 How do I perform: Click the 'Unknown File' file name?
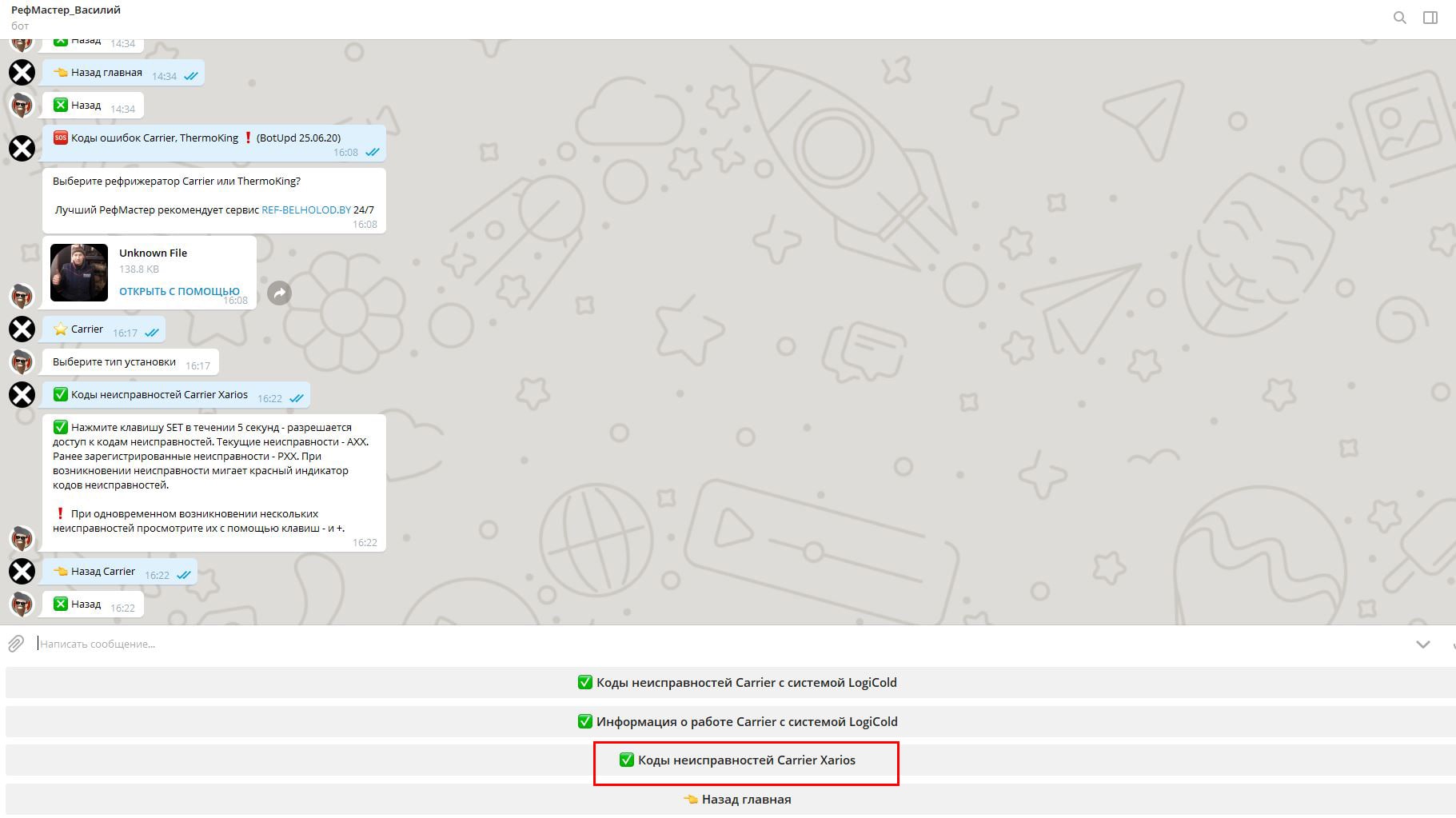(153, 253)
